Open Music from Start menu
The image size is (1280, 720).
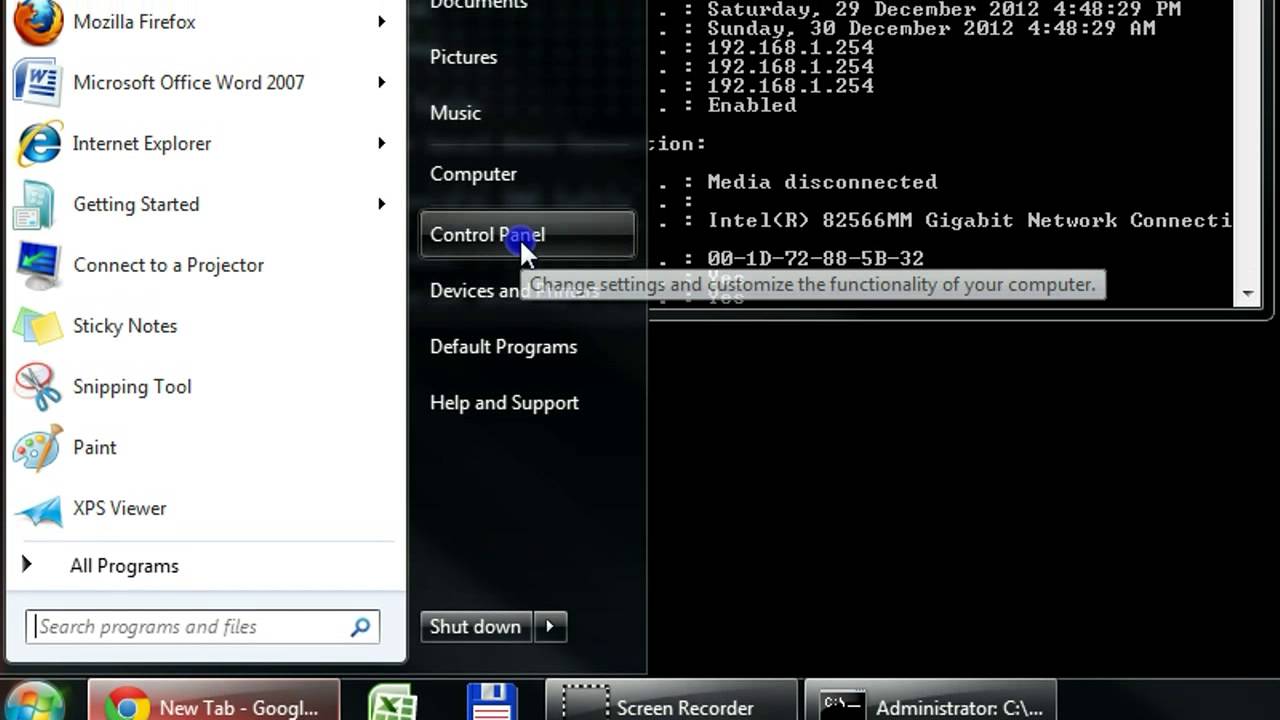pyautogui.click(x=455, y=113)
